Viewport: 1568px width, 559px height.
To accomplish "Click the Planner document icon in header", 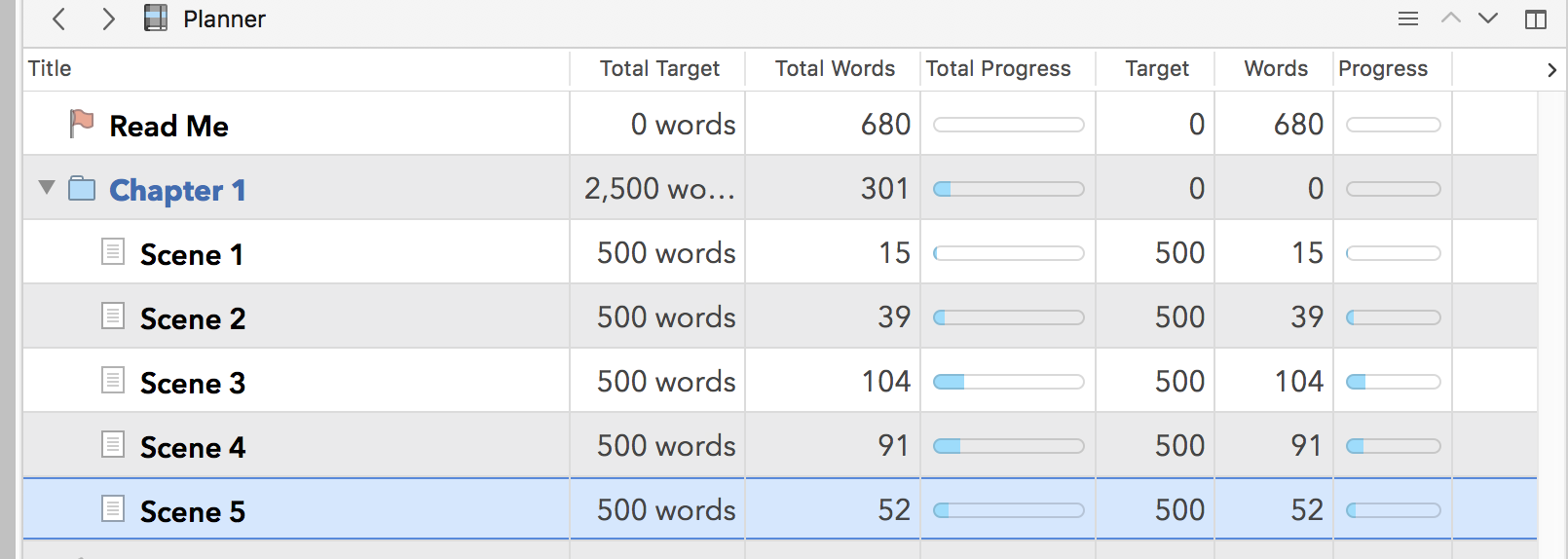I will click(156, 18).
